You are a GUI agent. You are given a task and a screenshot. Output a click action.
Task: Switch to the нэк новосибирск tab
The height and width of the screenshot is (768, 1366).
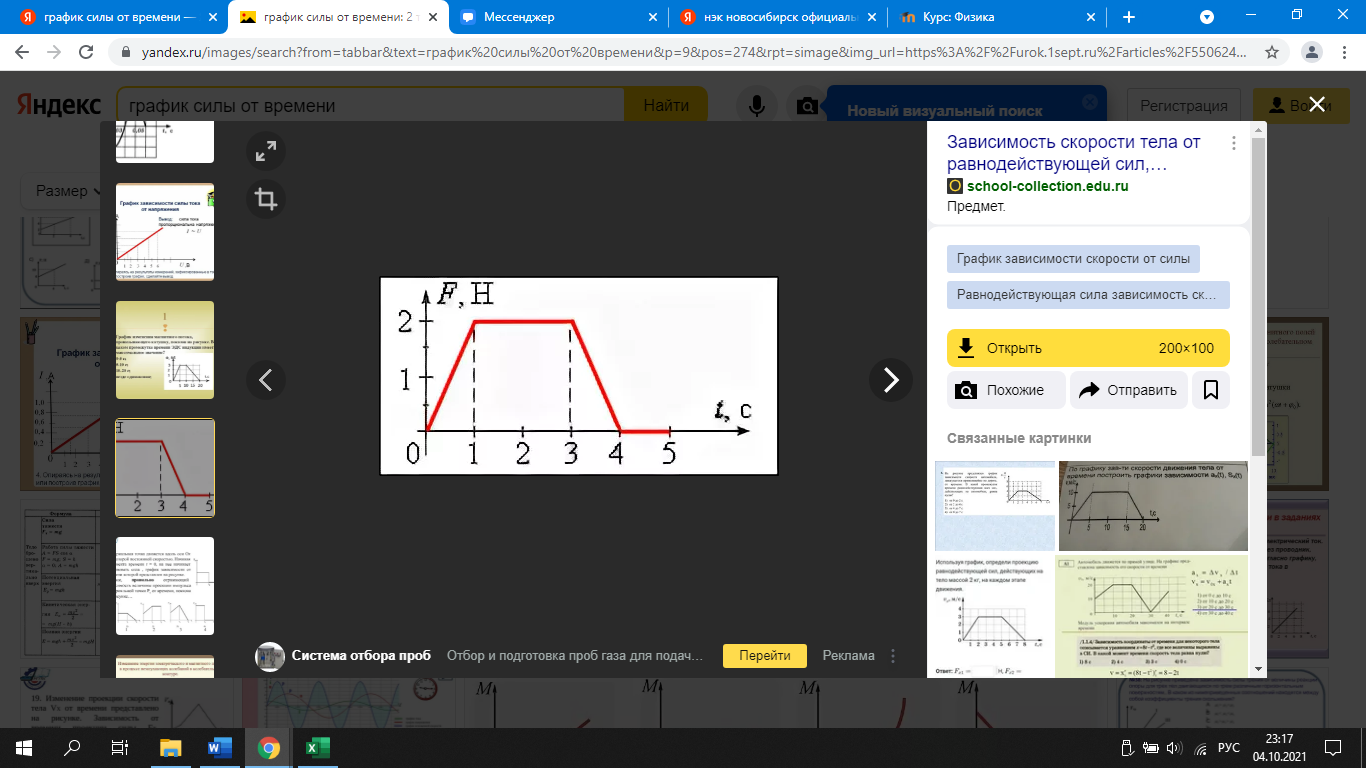click(779, 17)
